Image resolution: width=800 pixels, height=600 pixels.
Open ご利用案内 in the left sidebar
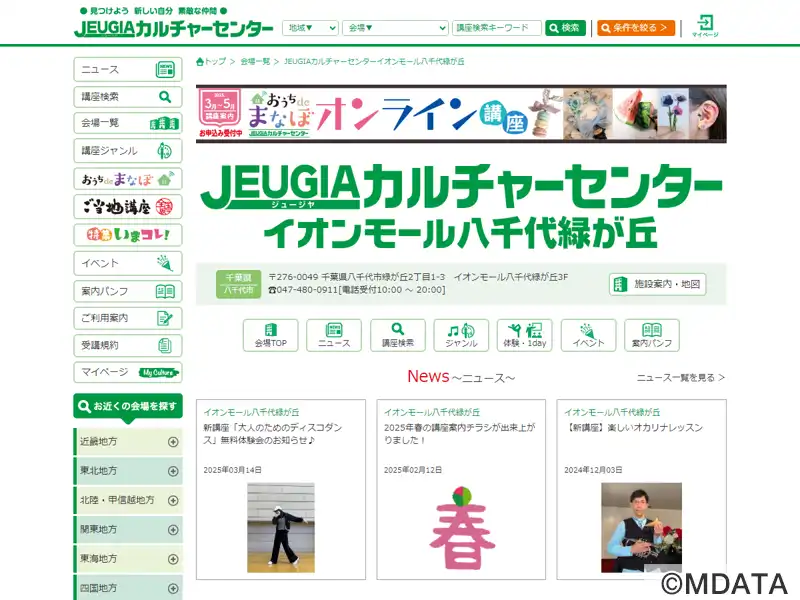pos(128,318)
